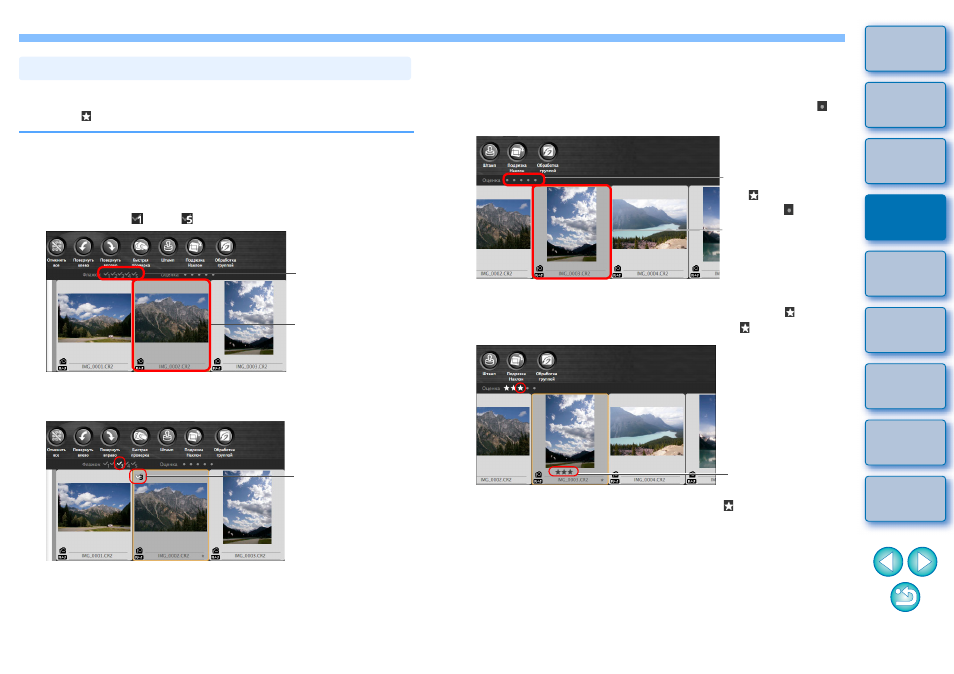954x674 pixels.
Task: Set fifth rating dot in unrated-dots screenshot
Action: coord(535,180)
